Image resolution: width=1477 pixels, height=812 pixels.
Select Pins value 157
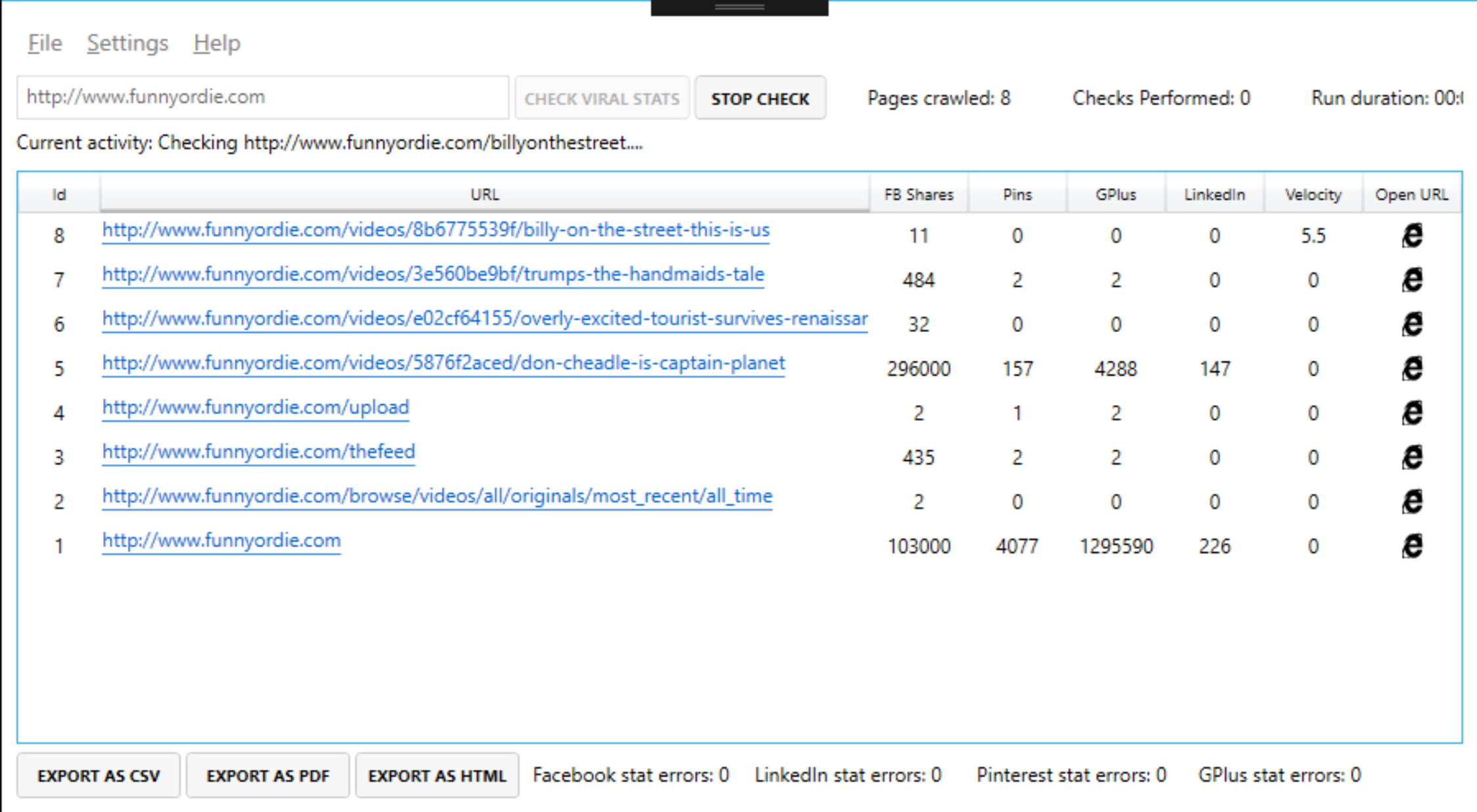tap(1017, 369)
